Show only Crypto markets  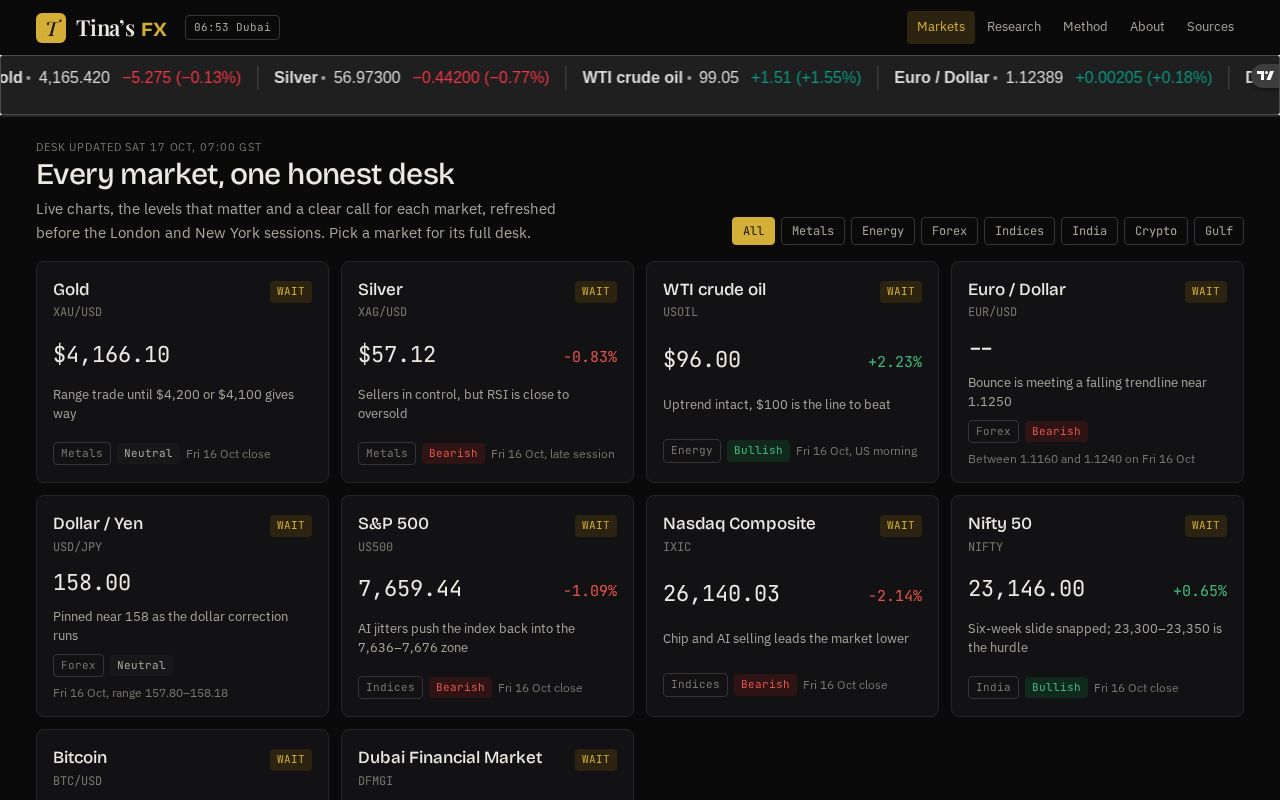(1156, 231)
